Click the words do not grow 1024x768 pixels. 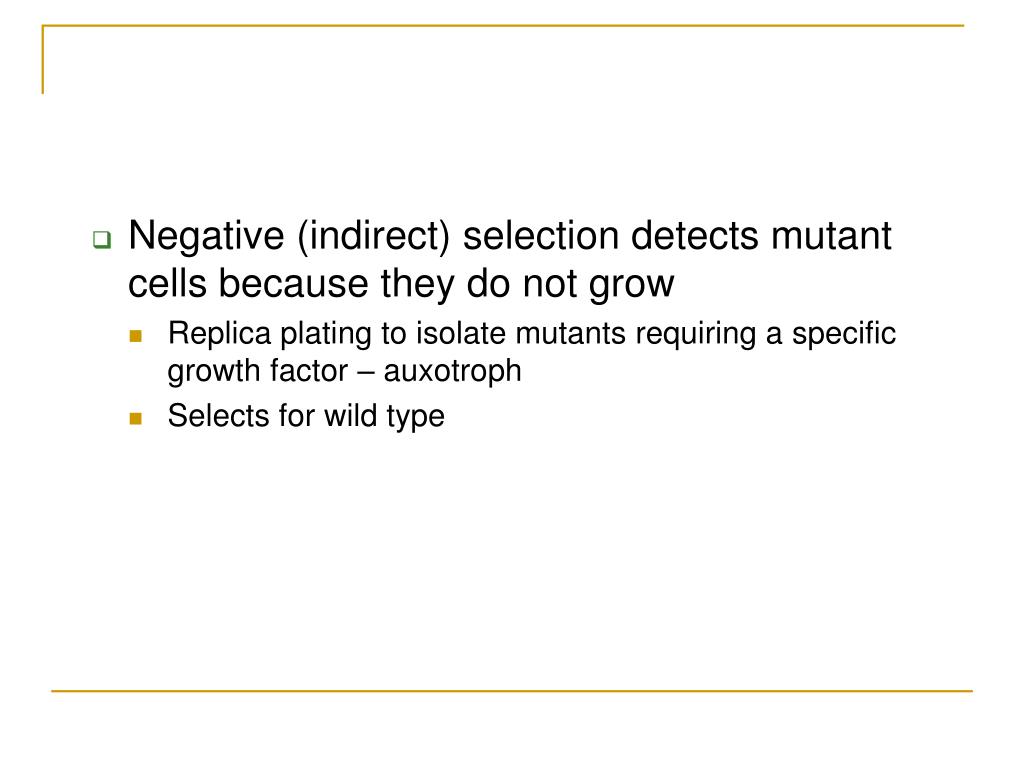point(570,284)
